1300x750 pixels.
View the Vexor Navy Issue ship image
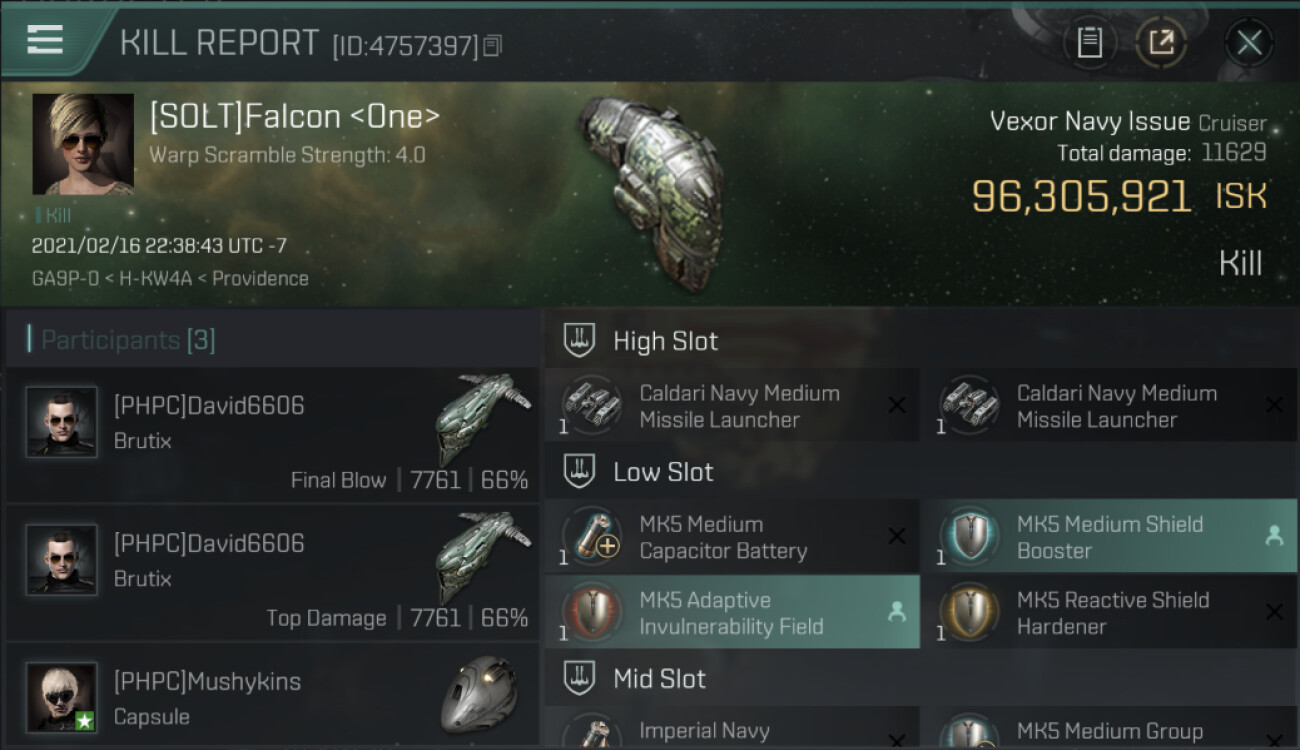coord(649,188)
